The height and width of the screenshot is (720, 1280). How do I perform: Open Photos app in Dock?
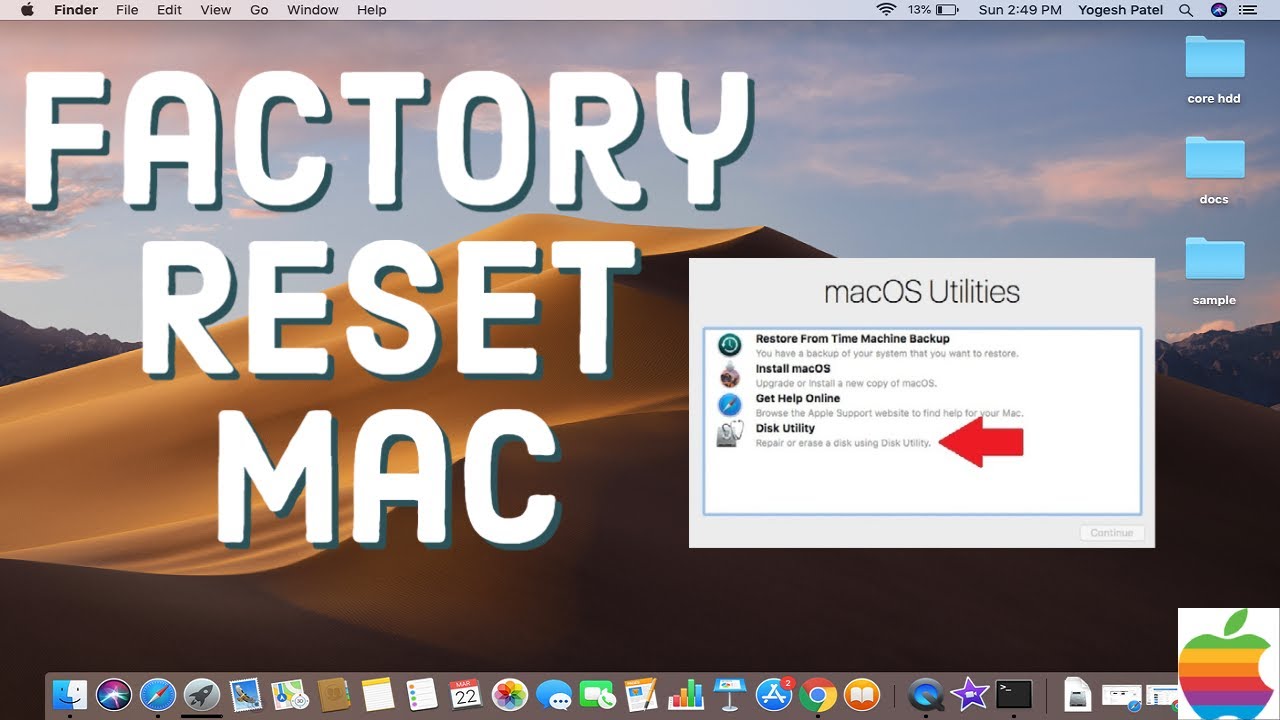click(x=510, y=694)
